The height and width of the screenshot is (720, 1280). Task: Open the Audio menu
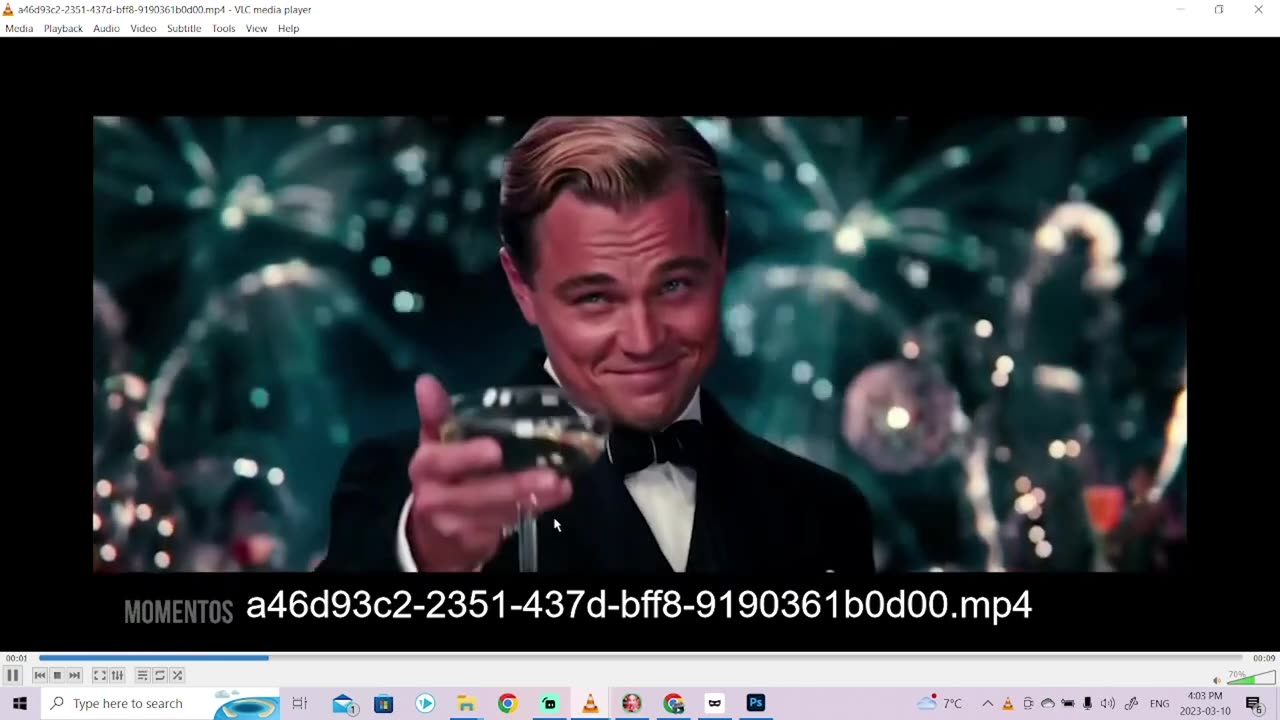[106, 28]
